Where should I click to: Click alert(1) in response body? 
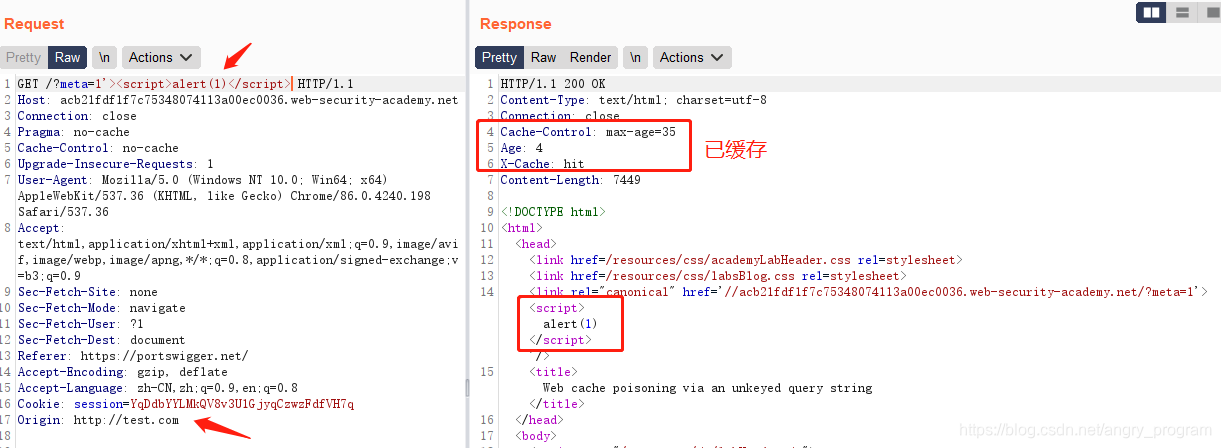pos(570,324)
